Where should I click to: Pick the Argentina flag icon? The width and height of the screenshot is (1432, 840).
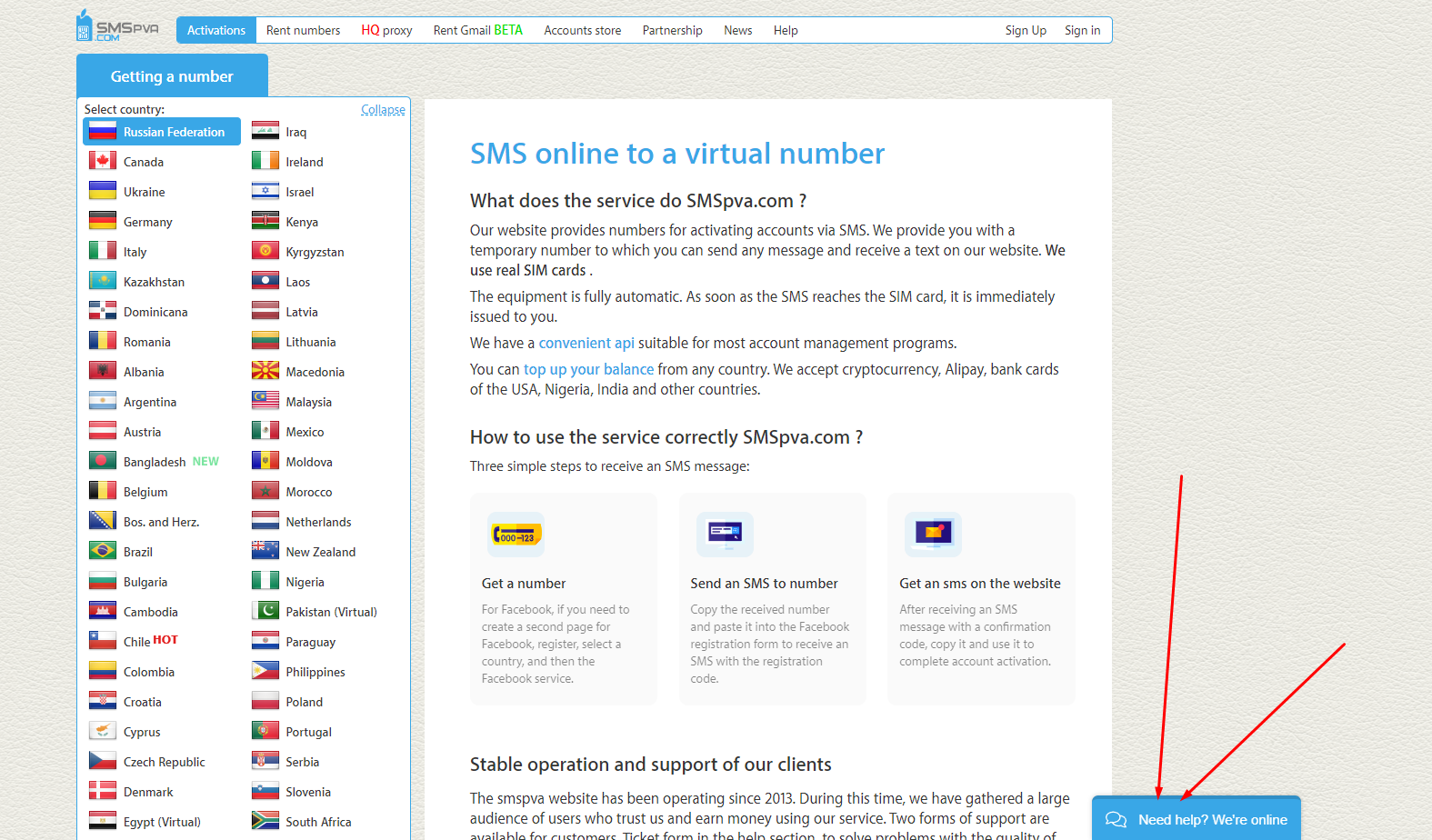103,401
